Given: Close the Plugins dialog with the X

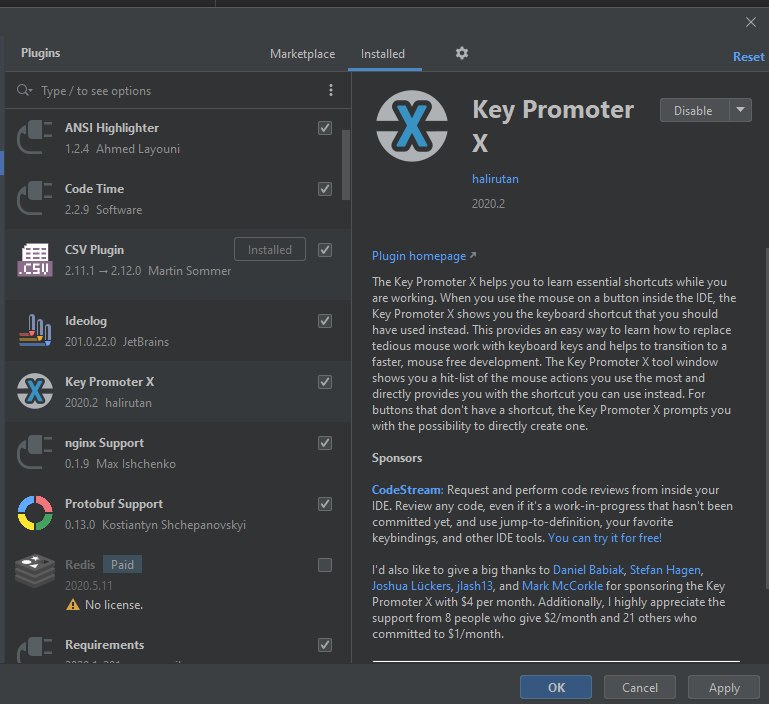Looking at the screenshot, I should tap(750, 22).
